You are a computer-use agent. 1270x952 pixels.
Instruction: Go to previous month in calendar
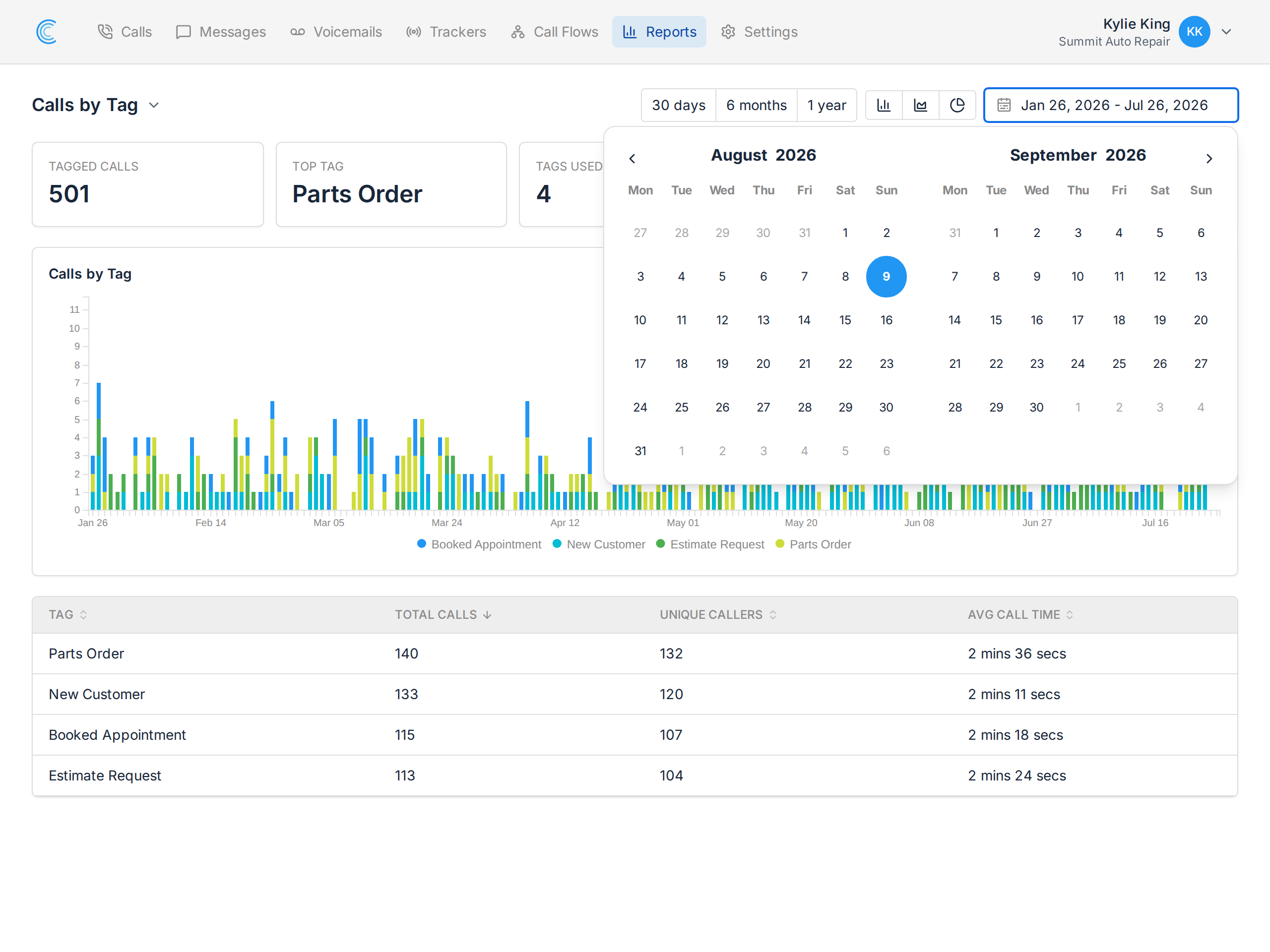632,158
